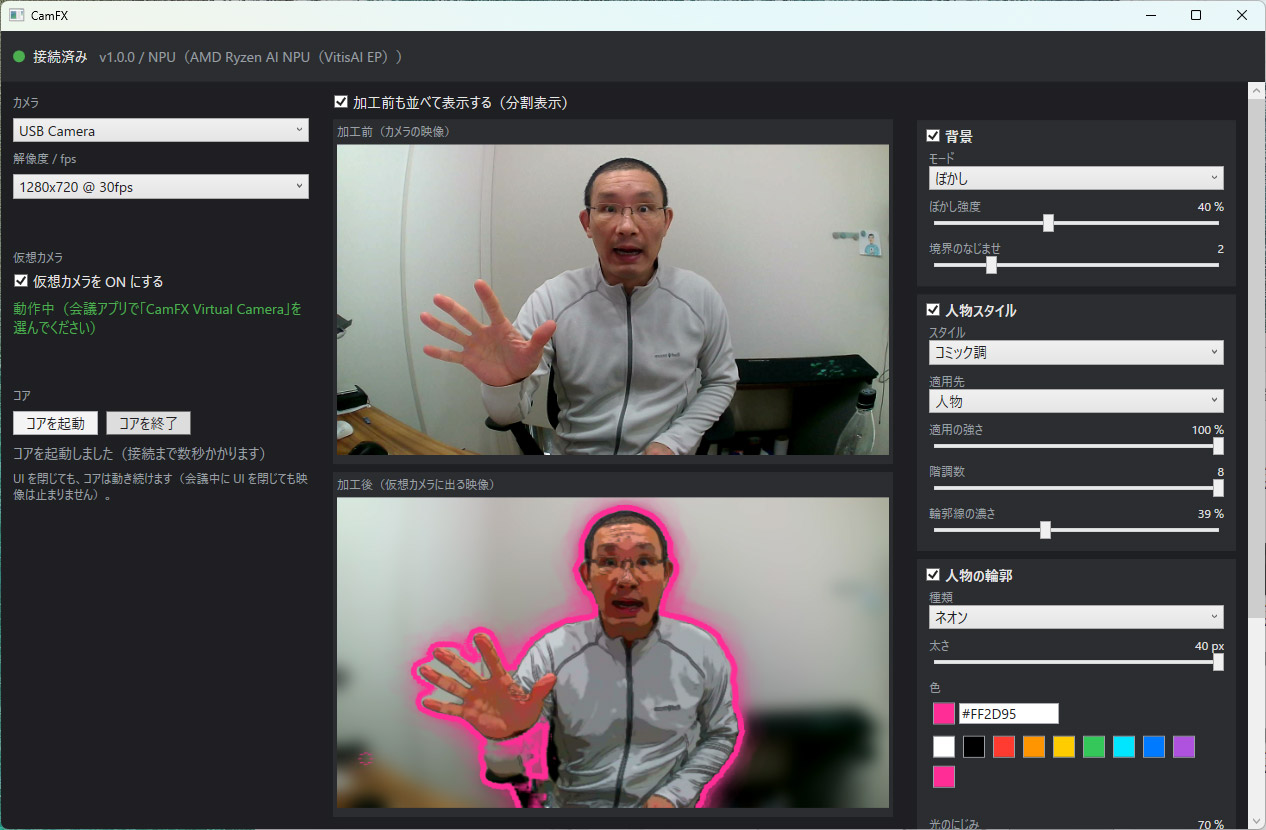
Task: Click the current color preview swatch beside hex field
Action: (x=944, y=714)
